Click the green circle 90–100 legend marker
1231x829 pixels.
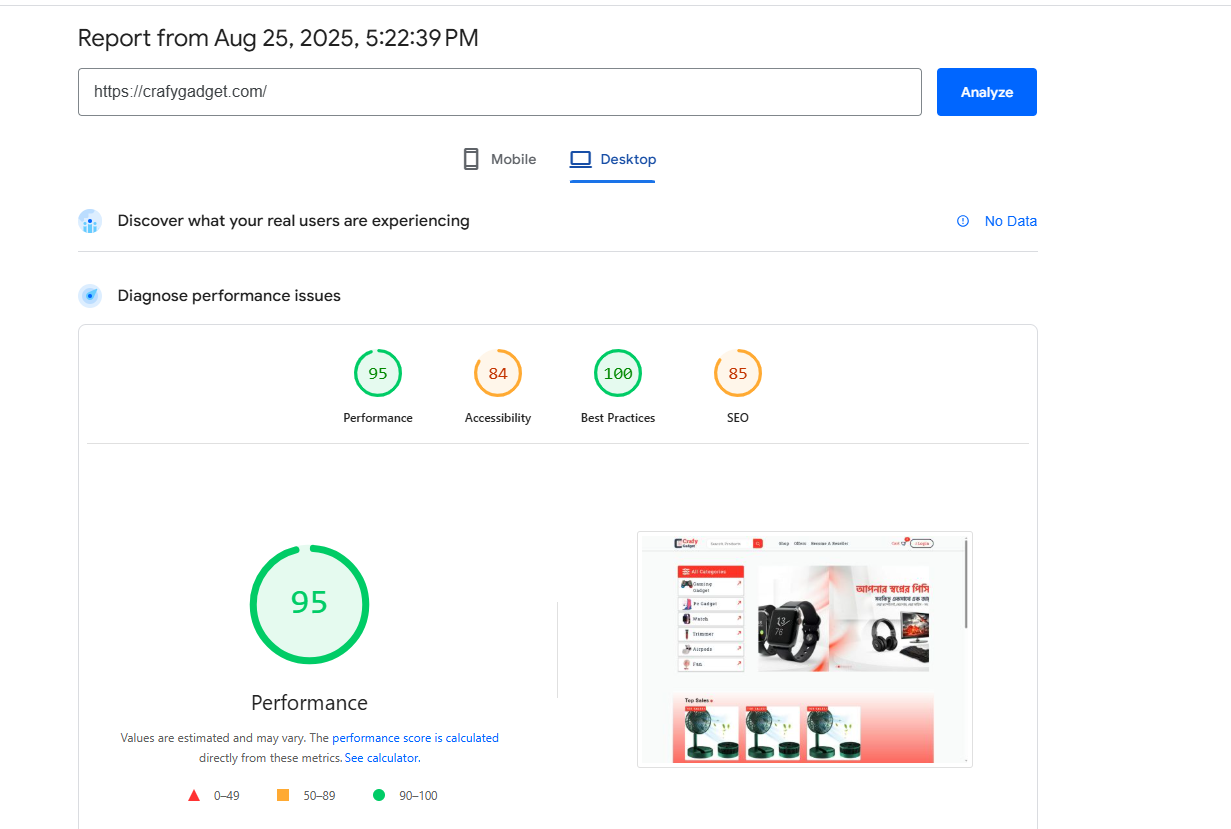click(x=379, y=796)
